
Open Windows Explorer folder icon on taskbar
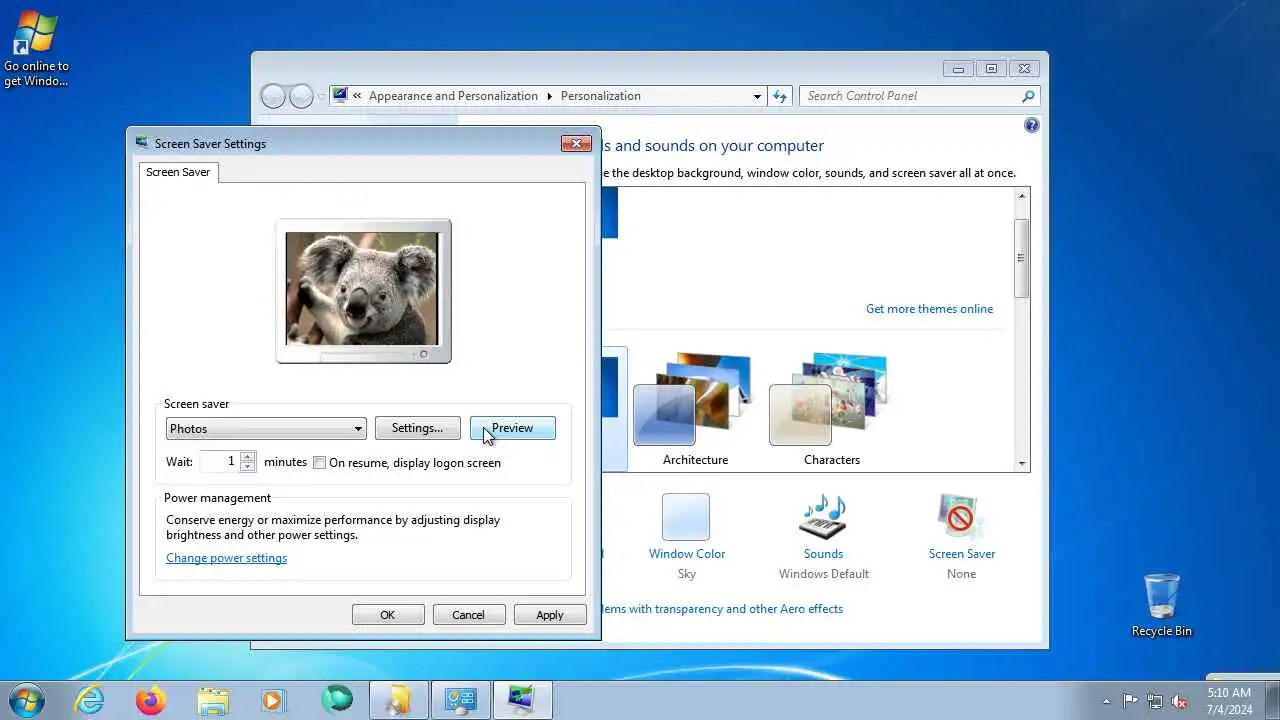pos(213,700)
